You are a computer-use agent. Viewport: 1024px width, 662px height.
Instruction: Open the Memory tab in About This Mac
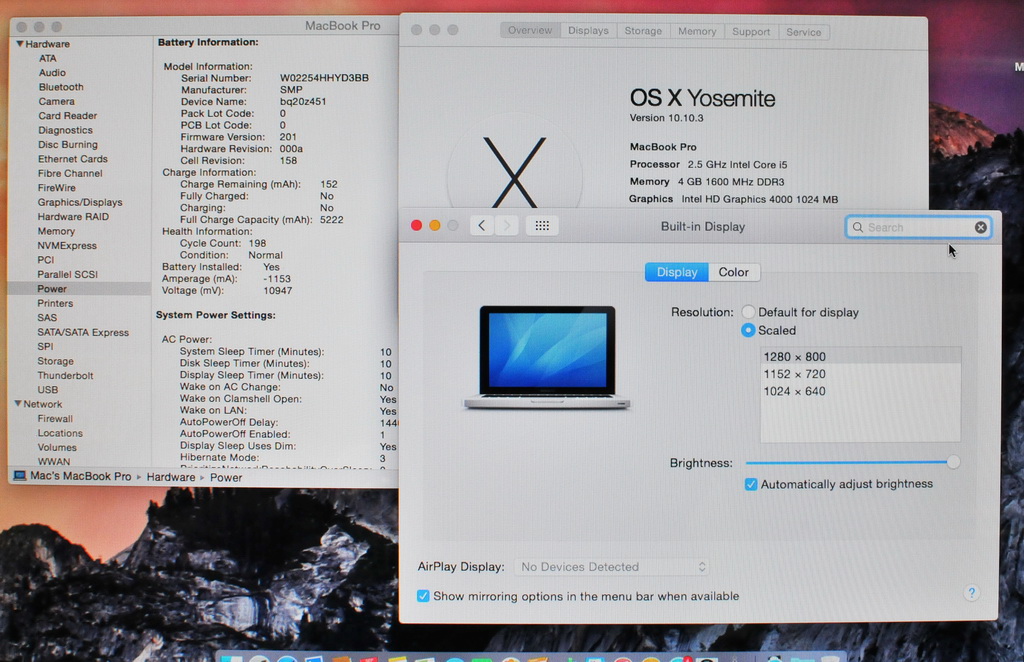(697, 31)
